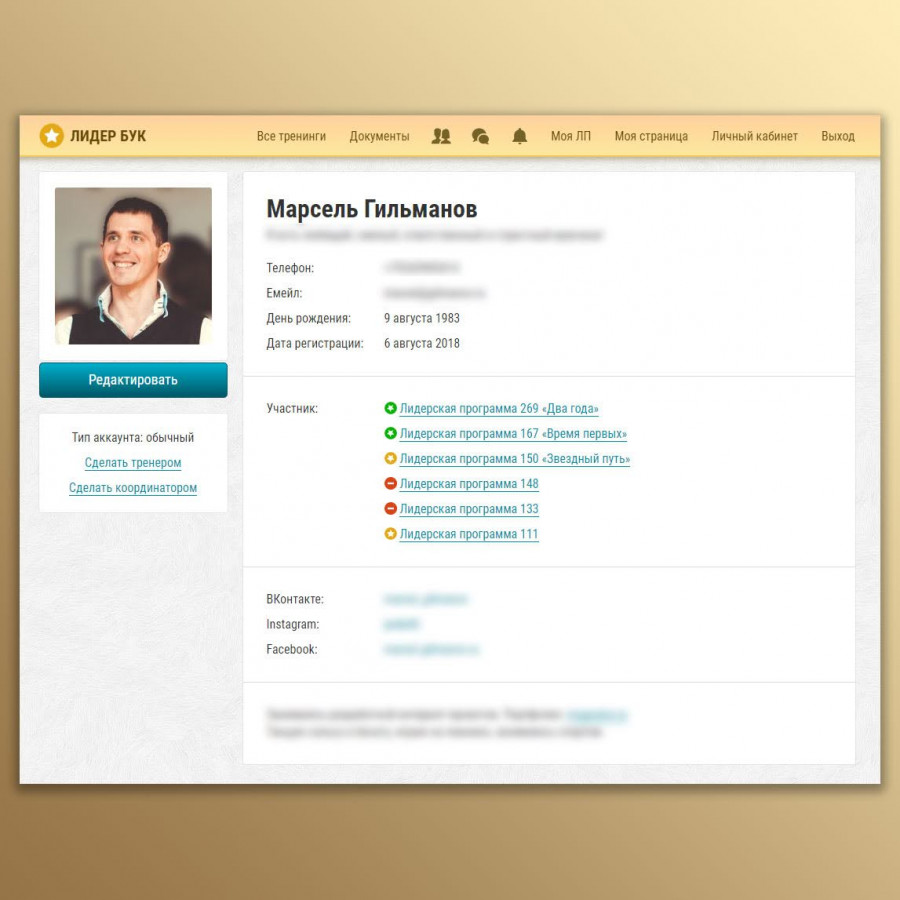
Task: Click yellow star icon beside program 150
Action: tap(390, 459)
